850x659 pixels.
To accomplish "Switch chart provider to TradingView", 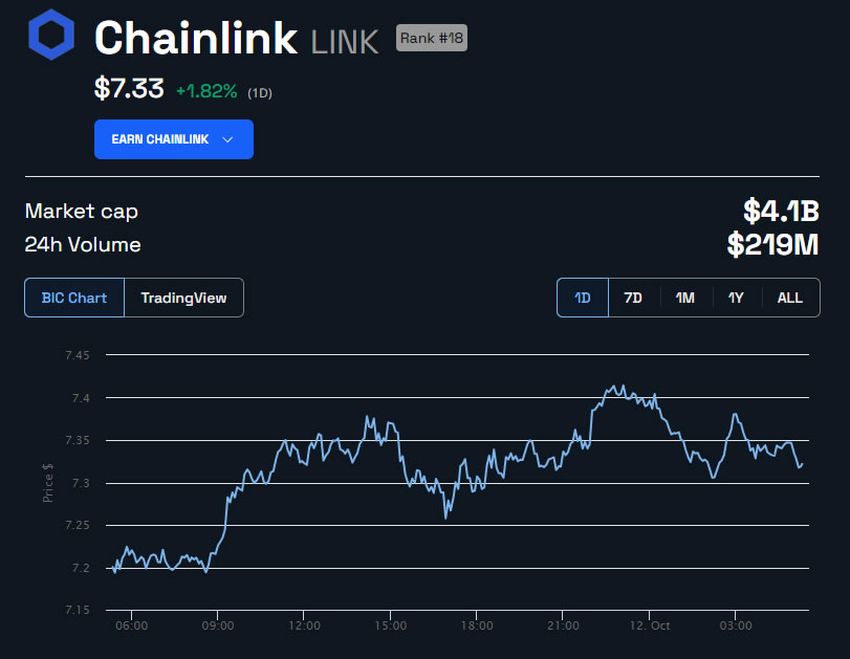I will click(186, 297).
